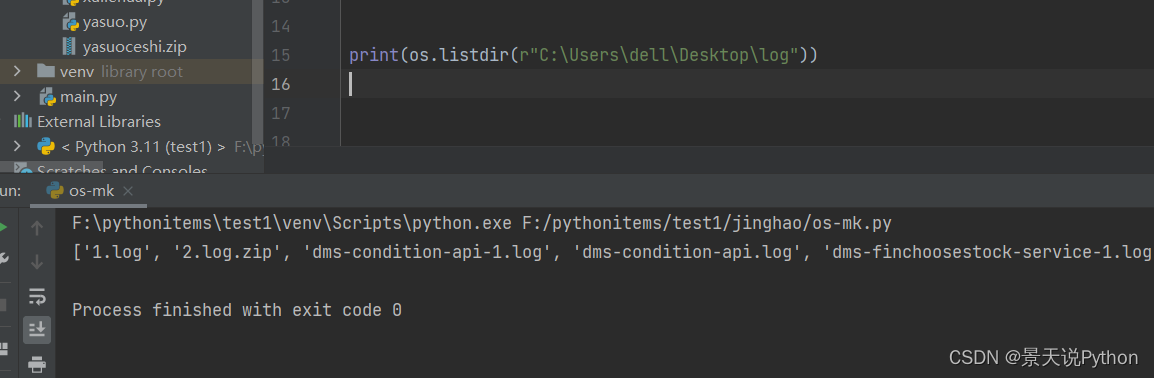Click the Down the Stack Trace arrow

point(37,262)
